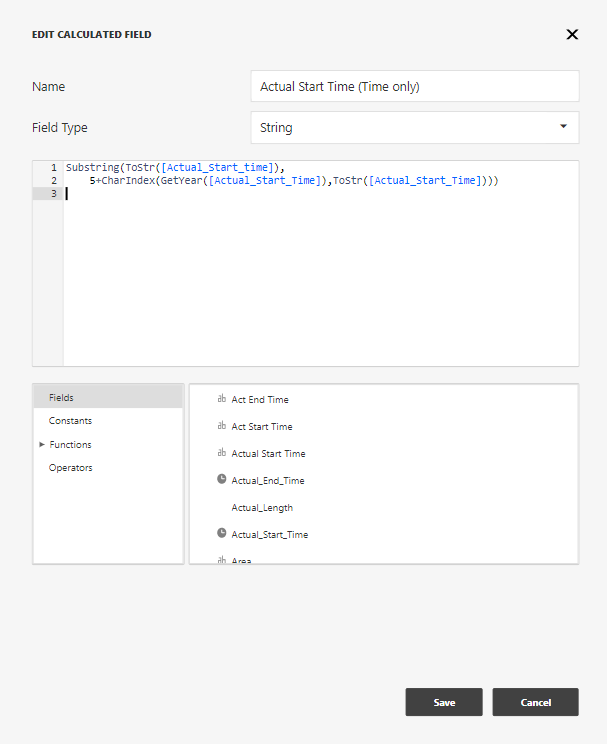
Task: Select the Actual Start Time string field
Action: click(268, 454)
